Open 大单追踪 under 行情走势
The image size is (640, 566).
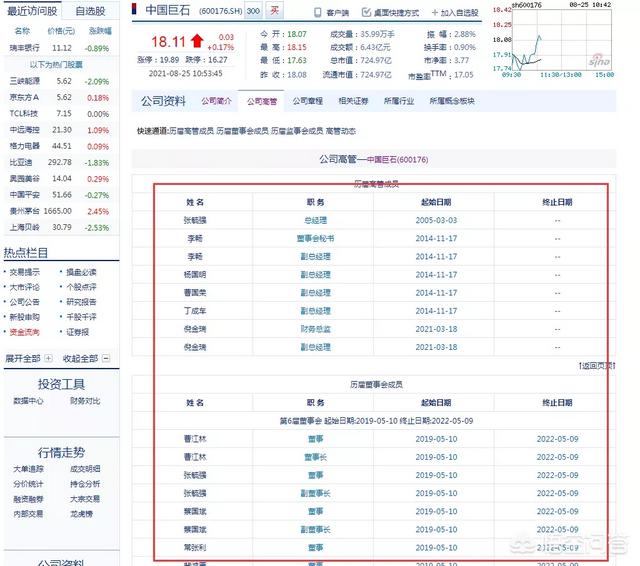click(28, 469)
